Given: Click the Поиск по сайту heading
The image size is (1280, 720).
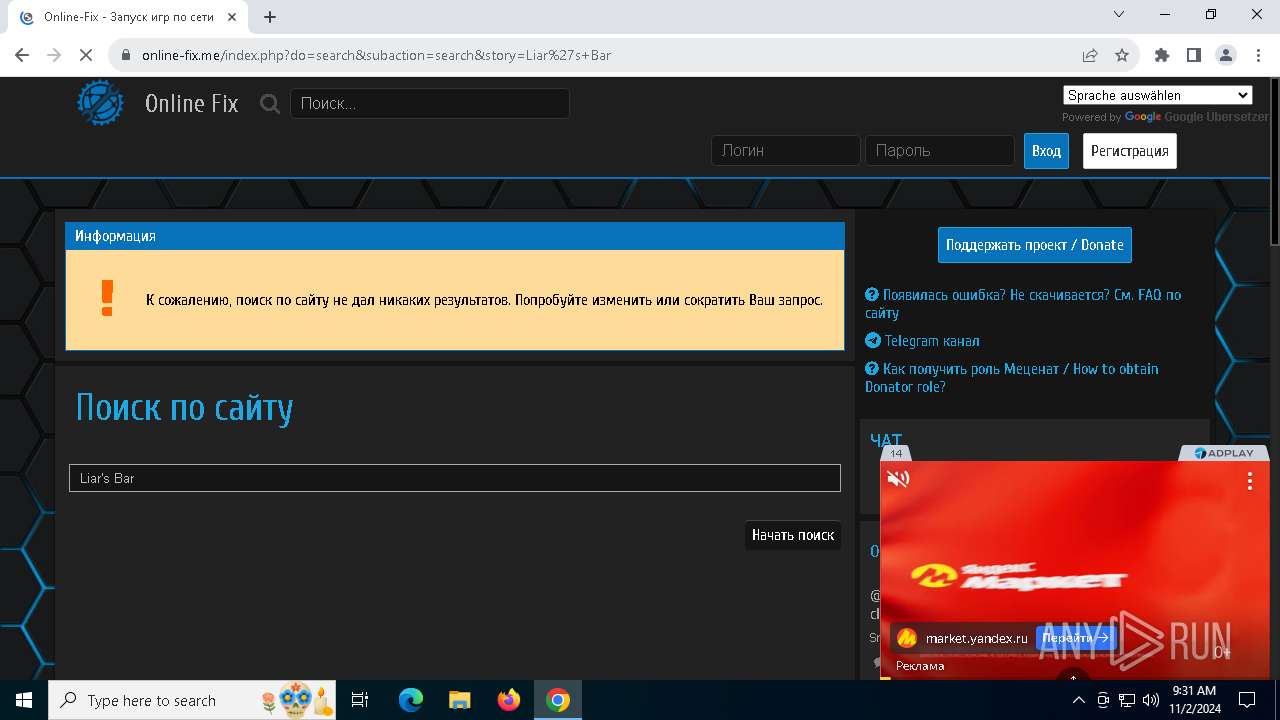Looking at the screenshot, I should coord(184,407).
